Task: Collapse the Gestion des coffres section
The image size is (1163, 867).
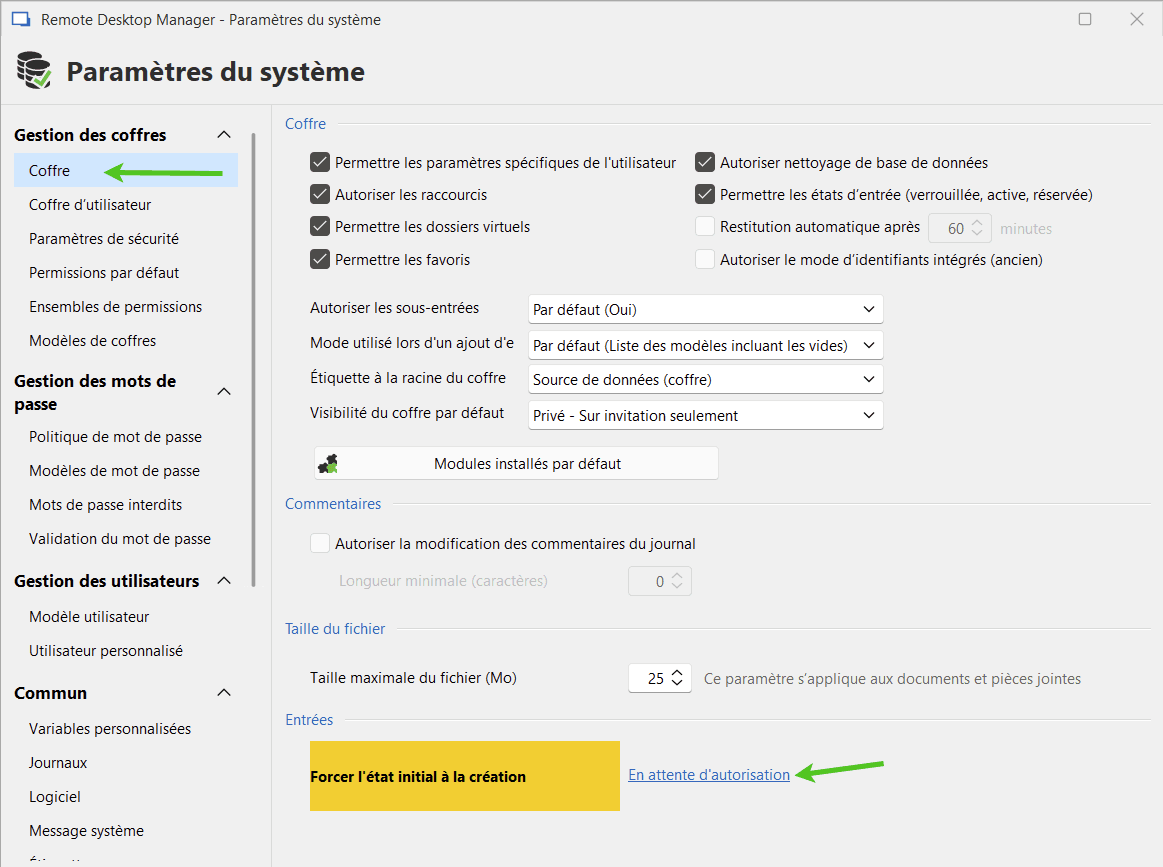Action: [224, 135]
